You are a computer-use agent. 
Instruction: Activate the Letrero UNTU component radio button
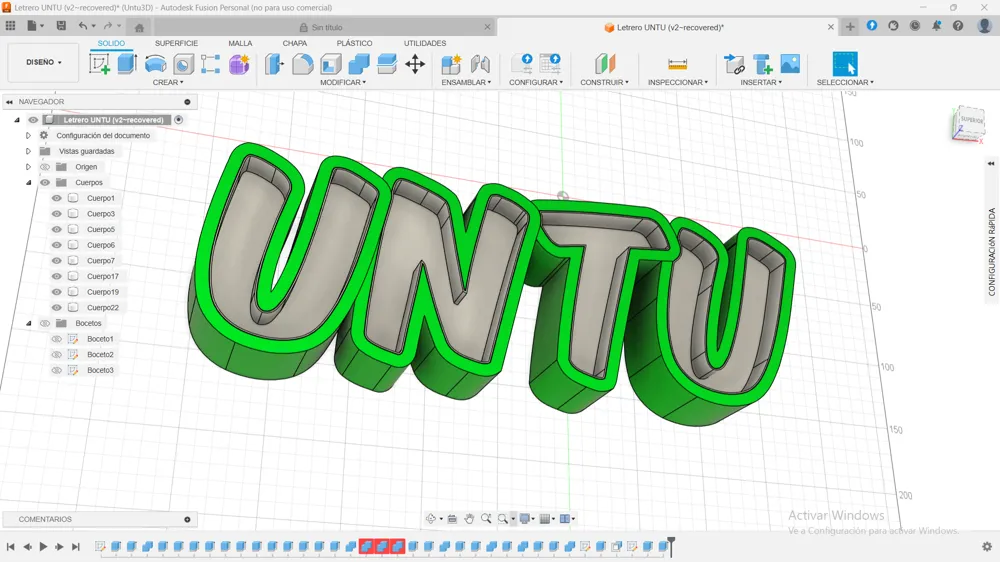tap(179, 119)
